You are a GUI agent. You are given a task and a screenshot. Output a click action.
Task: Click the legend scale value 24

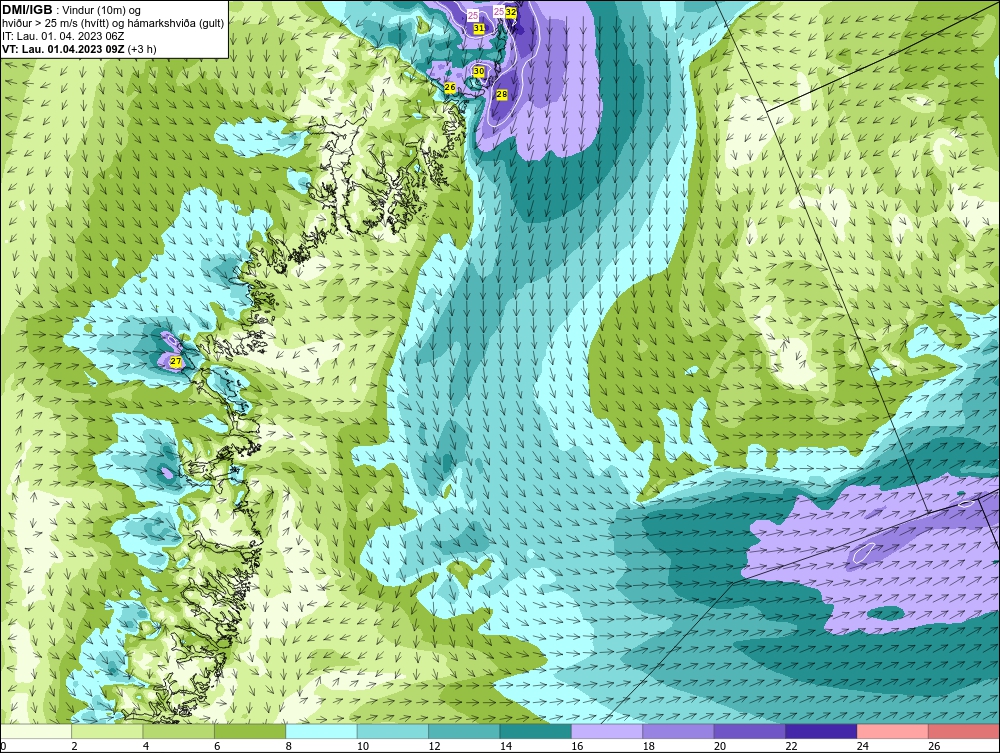[863, 746]
